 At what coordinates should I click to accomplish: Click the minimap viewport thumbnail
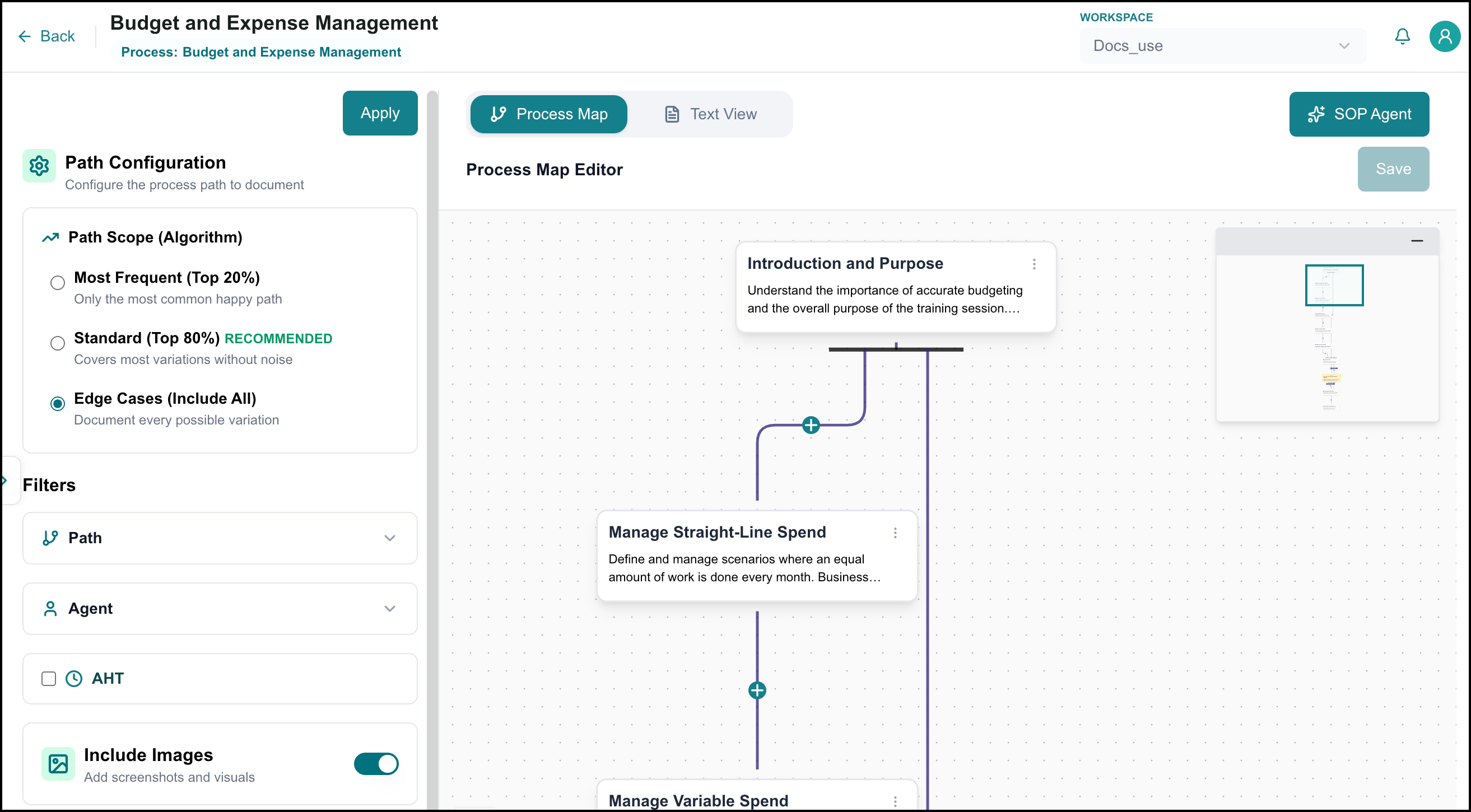pos(1334,286)
